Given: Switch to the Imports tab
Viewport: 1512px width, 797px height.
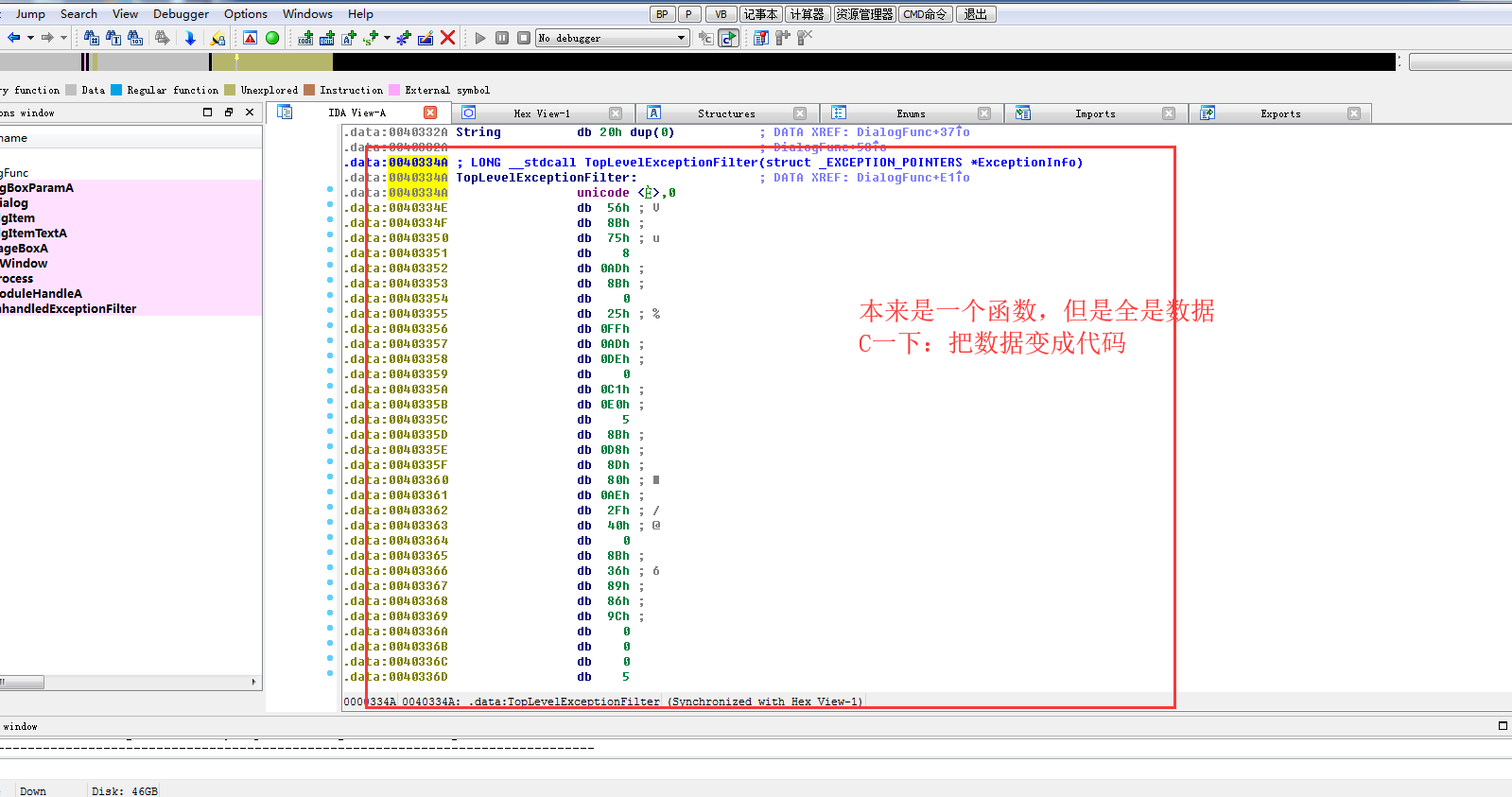Looking at the screenshot, I should point(1095,113).
